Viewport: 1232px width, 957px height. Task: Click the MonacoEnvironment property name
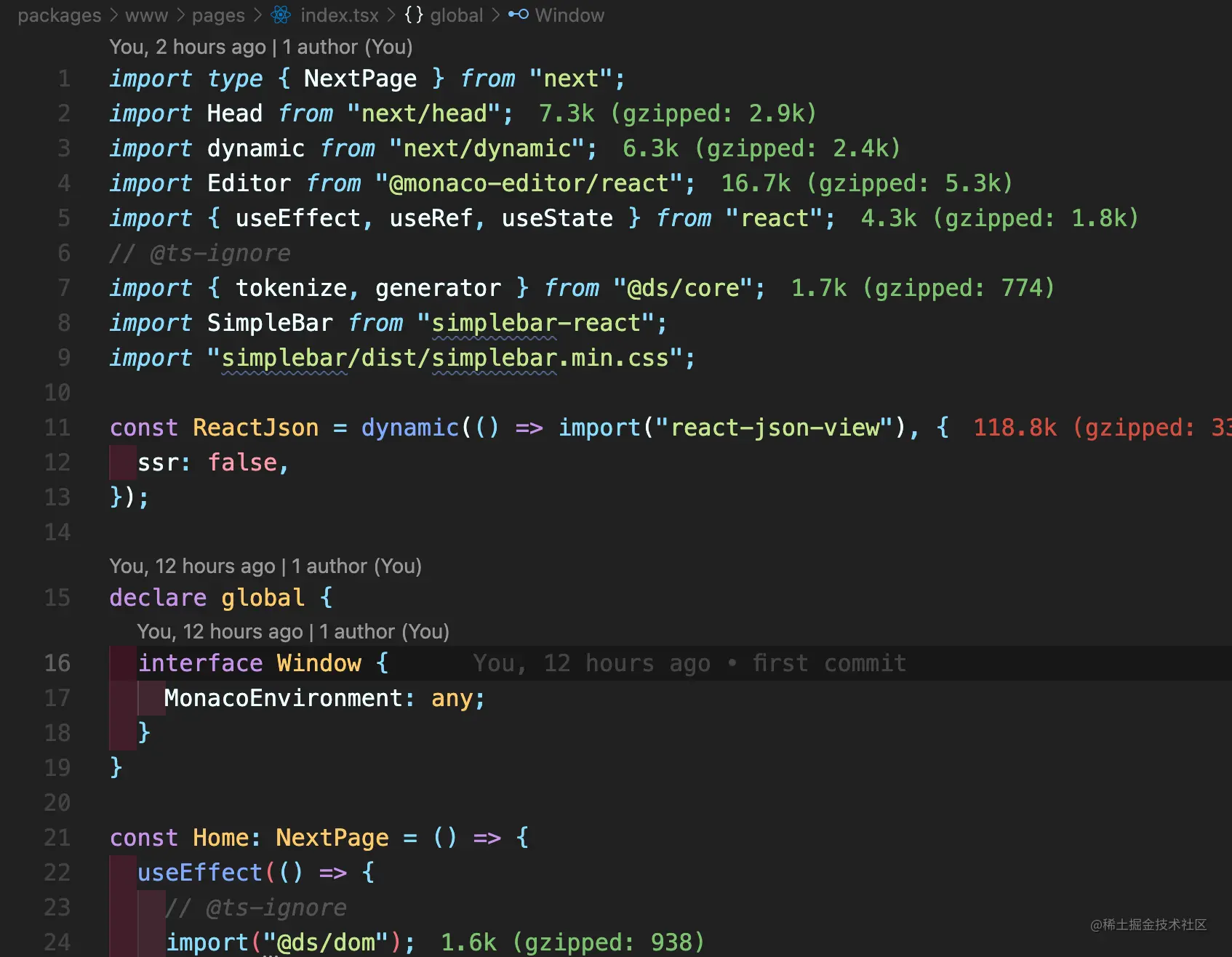coord(283,698)
